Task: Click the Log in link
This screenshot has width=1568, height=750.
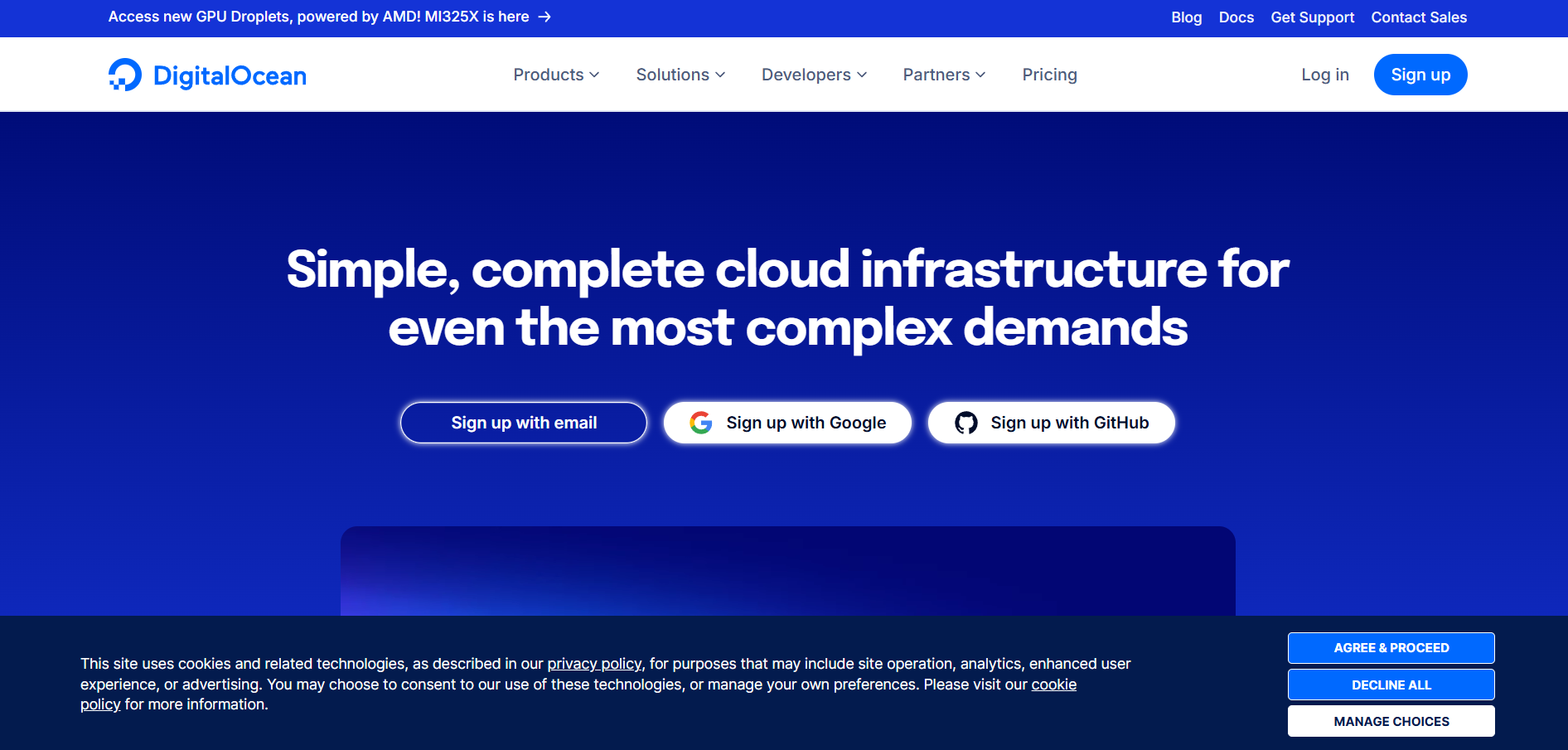Action: point(1324,75)
